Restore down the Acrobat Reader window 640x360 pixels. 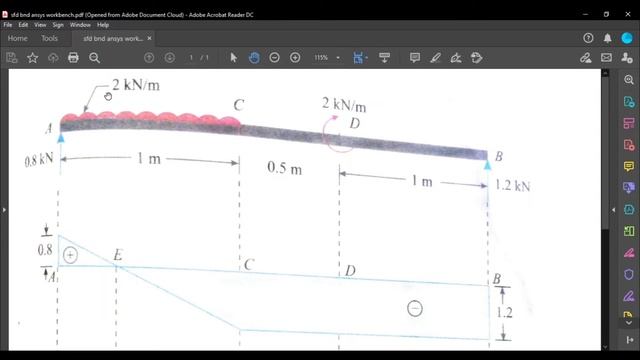[607, 14]
